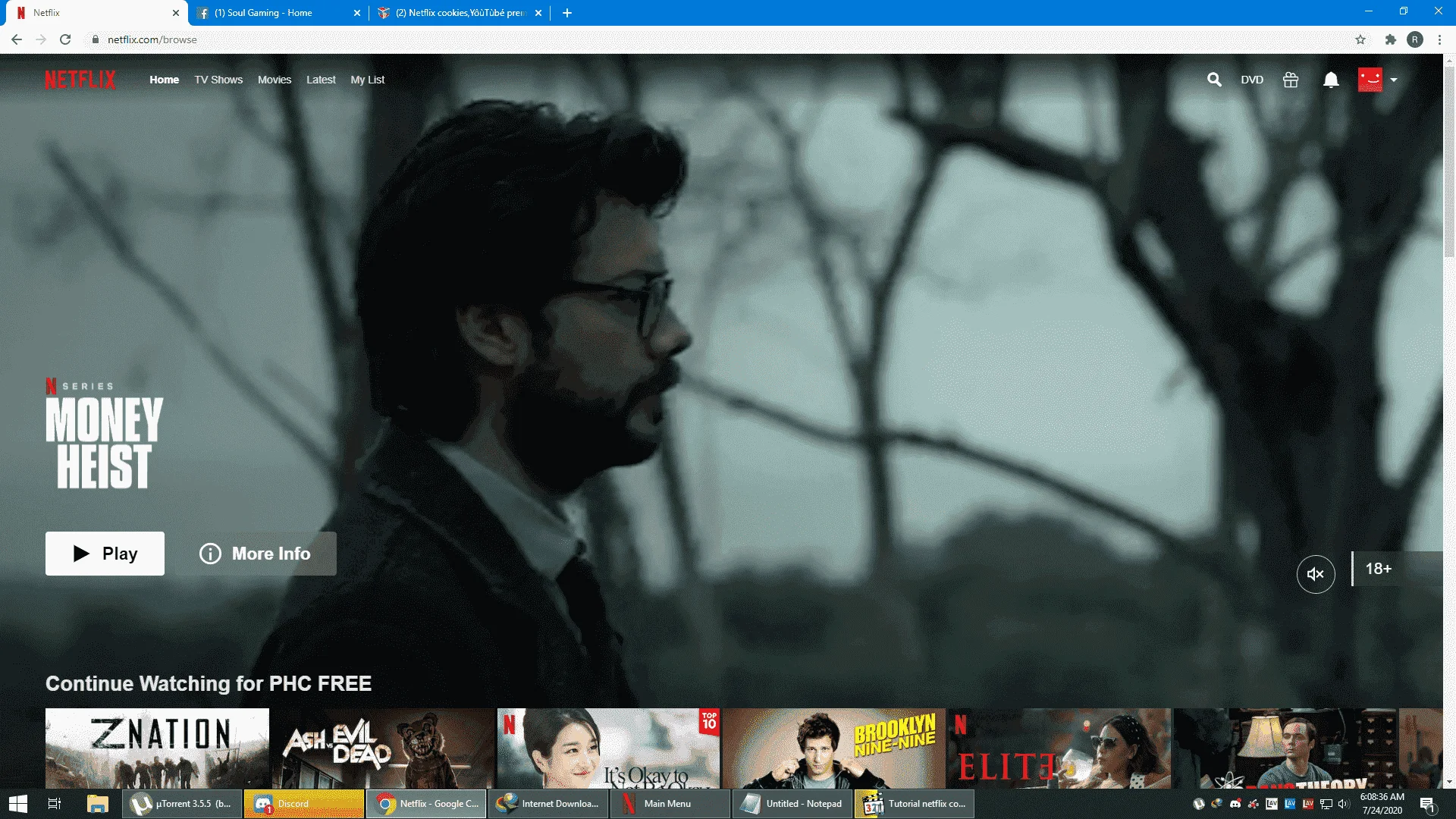Close the Soul Gaming tab
1456x819 pixels.
click(357, 13)
